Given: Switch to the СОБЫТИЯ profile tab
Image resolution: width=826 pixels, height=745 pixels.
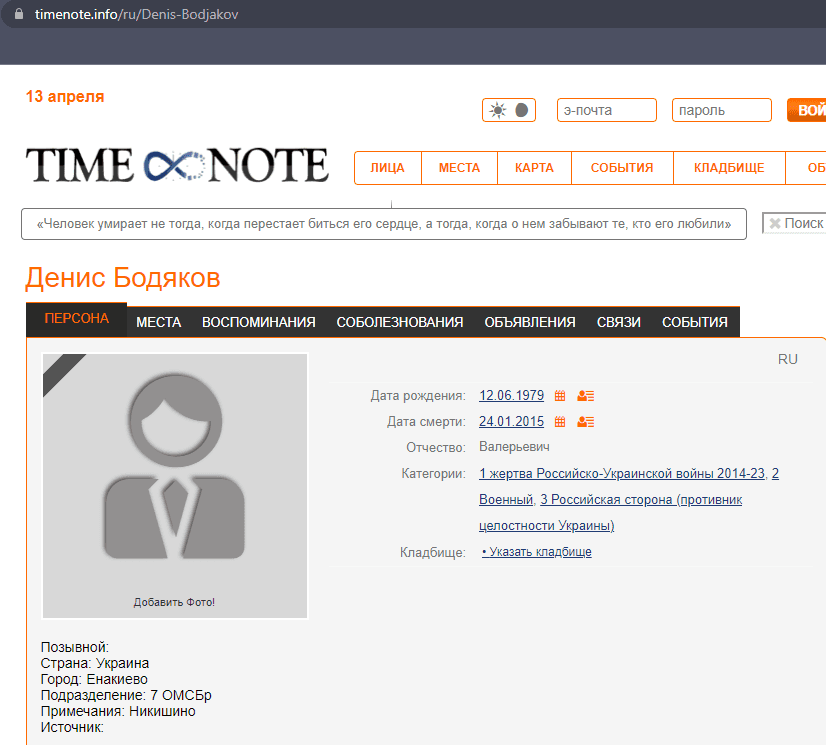Looking at the screenshot, I should 695,322.
